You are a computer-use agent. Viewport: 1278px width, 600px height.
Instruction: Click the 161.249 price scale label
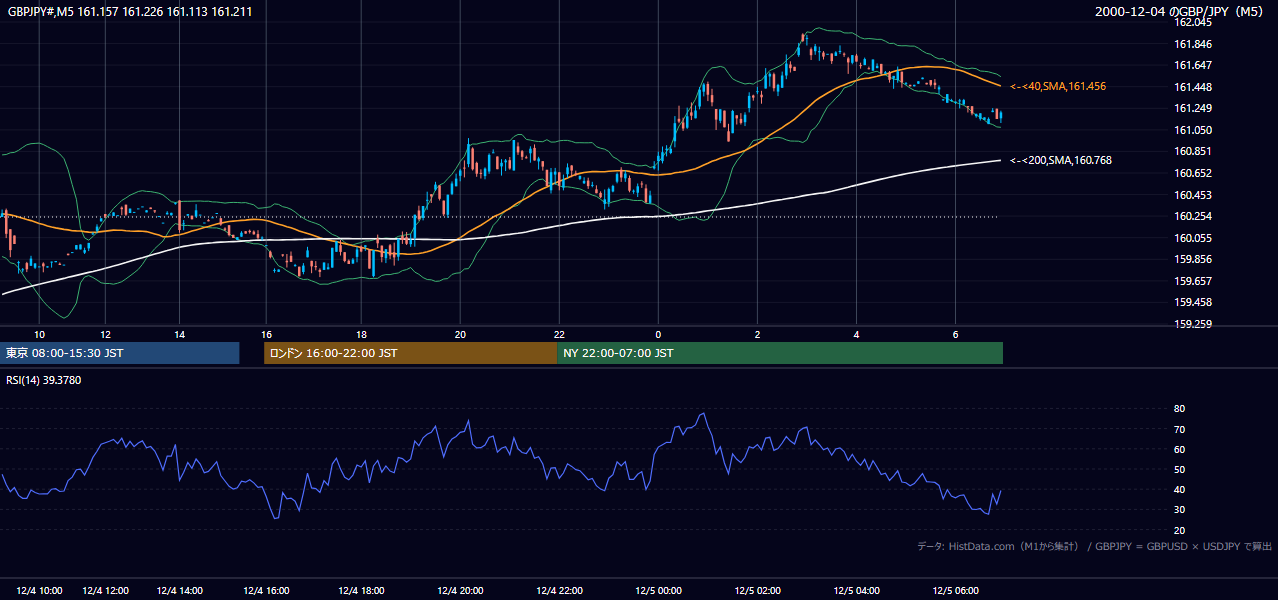(1193, 108)
